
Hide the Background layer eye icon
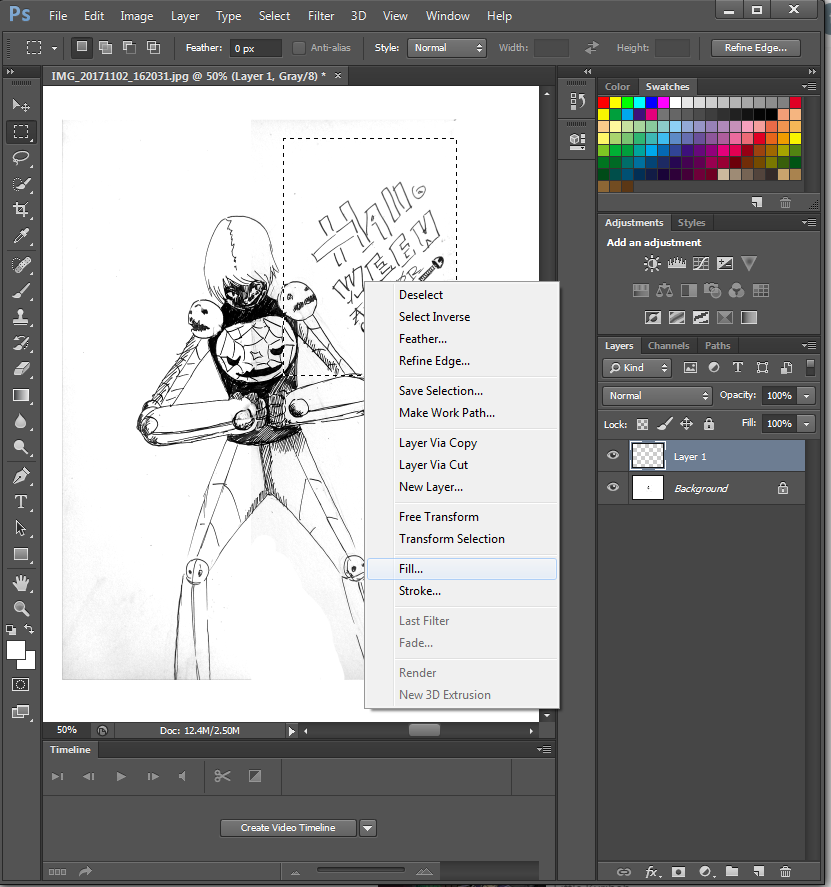pyautogui.click(x=613, y=488)
